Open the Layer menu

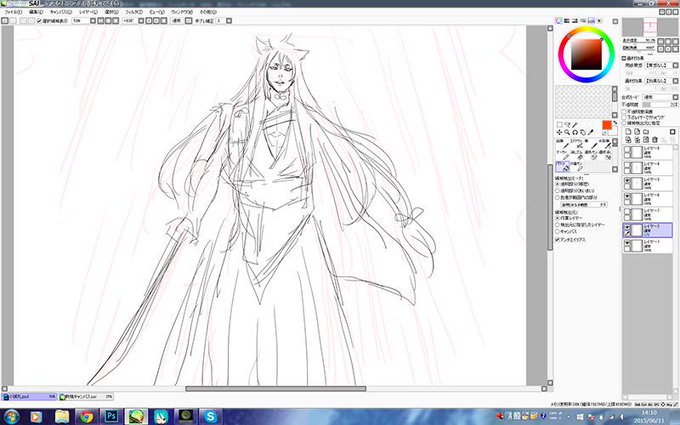pyautogui.click(x=88, y=12)
